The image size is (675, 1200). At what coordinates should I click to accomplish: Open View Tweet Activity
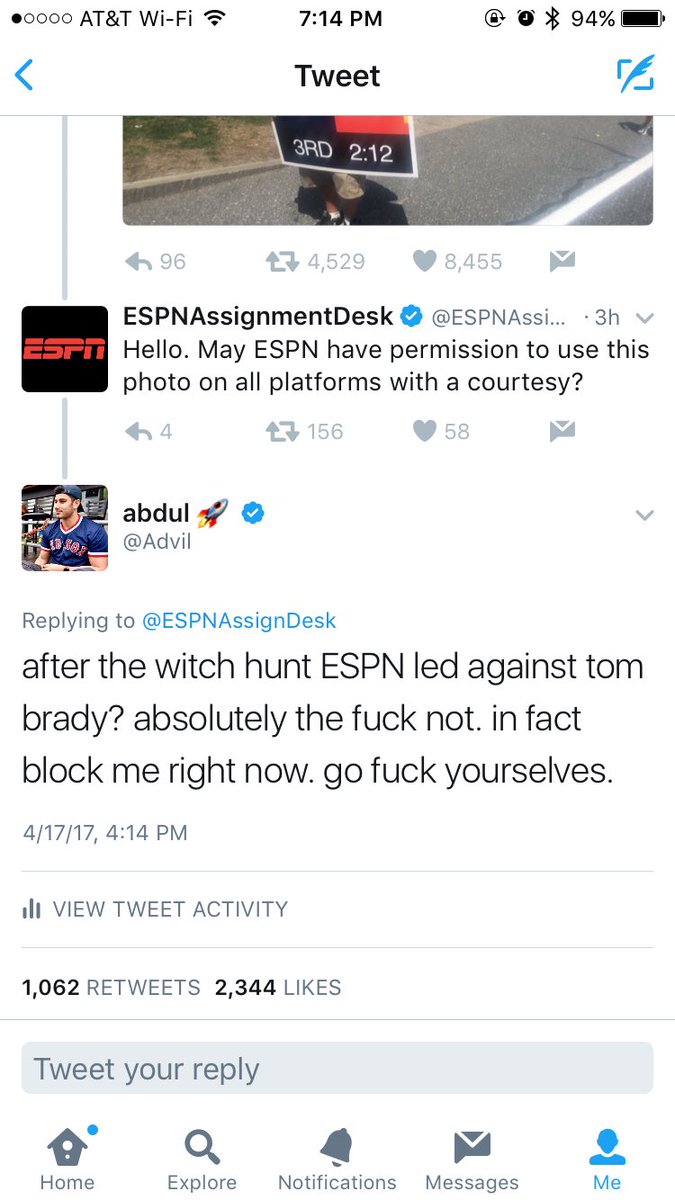(155, 909)
